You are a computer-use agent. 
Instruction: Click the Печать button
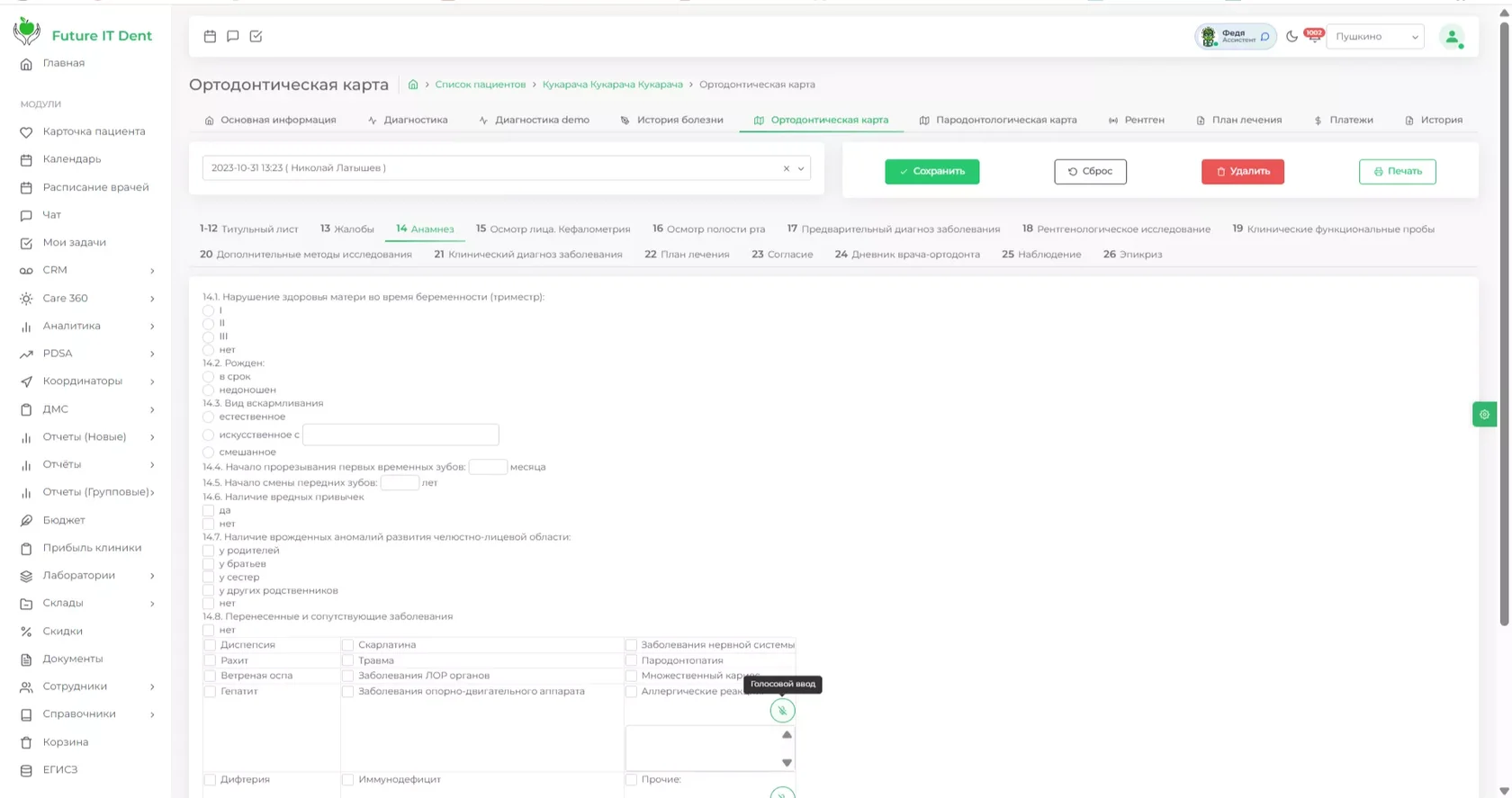click(1397, 171)
